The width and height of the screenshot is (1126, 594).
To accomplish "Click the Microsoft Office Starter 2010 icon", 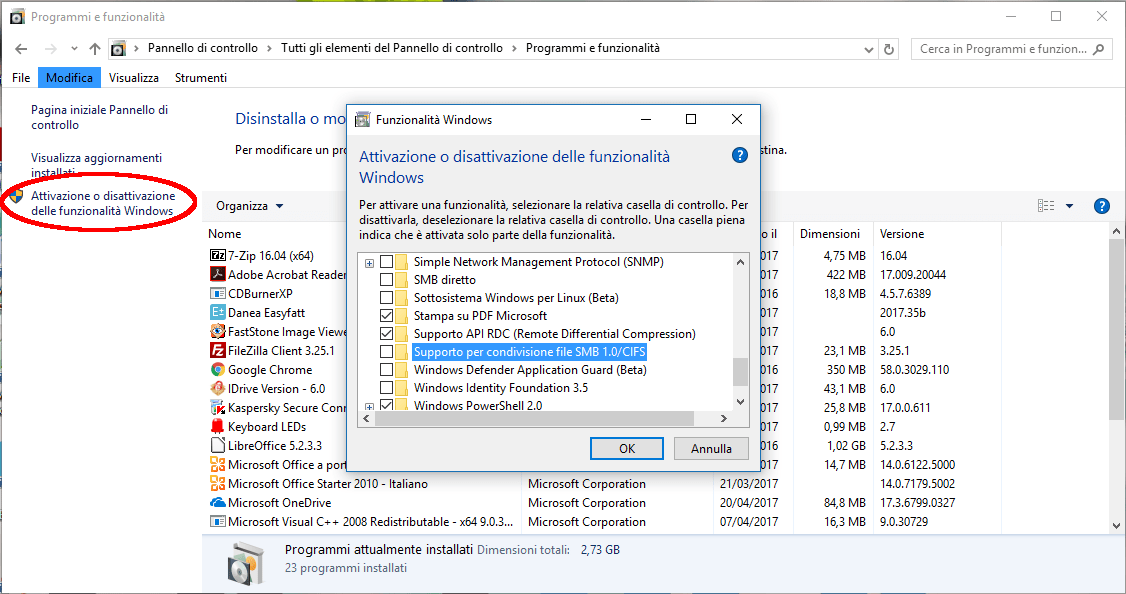I will click(218, 483).
